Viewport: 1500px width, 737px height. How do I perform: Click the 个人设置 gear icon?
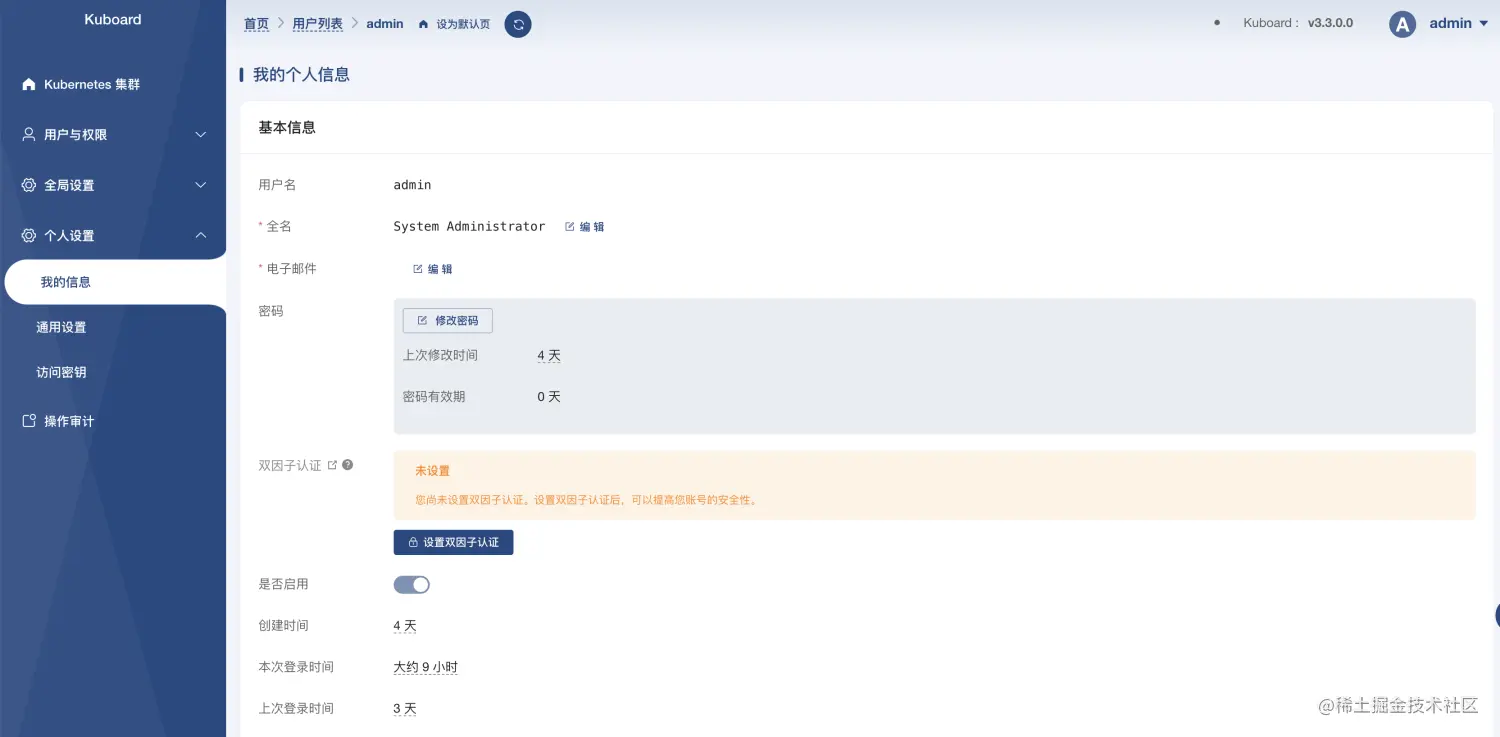pos(29,236)
